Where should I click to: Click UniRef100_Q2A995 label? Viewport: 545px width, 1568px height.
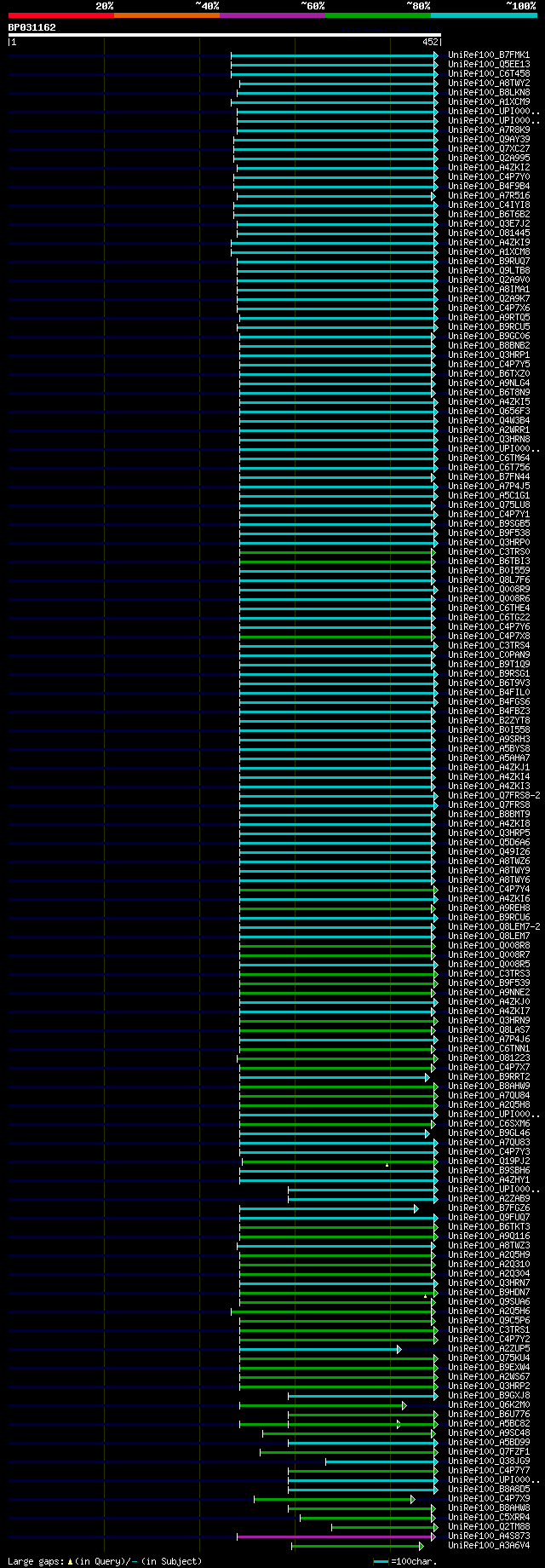[x=489, y=158]
